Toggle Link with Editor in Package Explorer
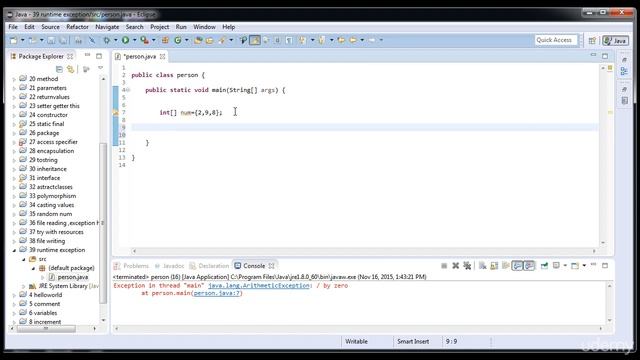Image resolution: width=640 pixels, height=360 pixels. tap(71, 69)
